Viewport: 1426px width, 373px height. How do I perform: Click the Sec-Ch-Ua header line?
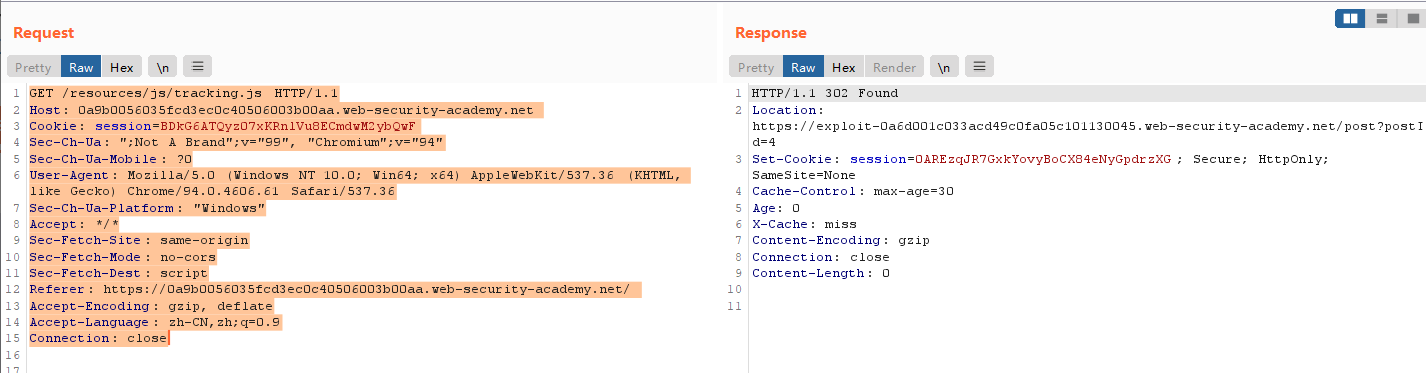tap(237, 143)
